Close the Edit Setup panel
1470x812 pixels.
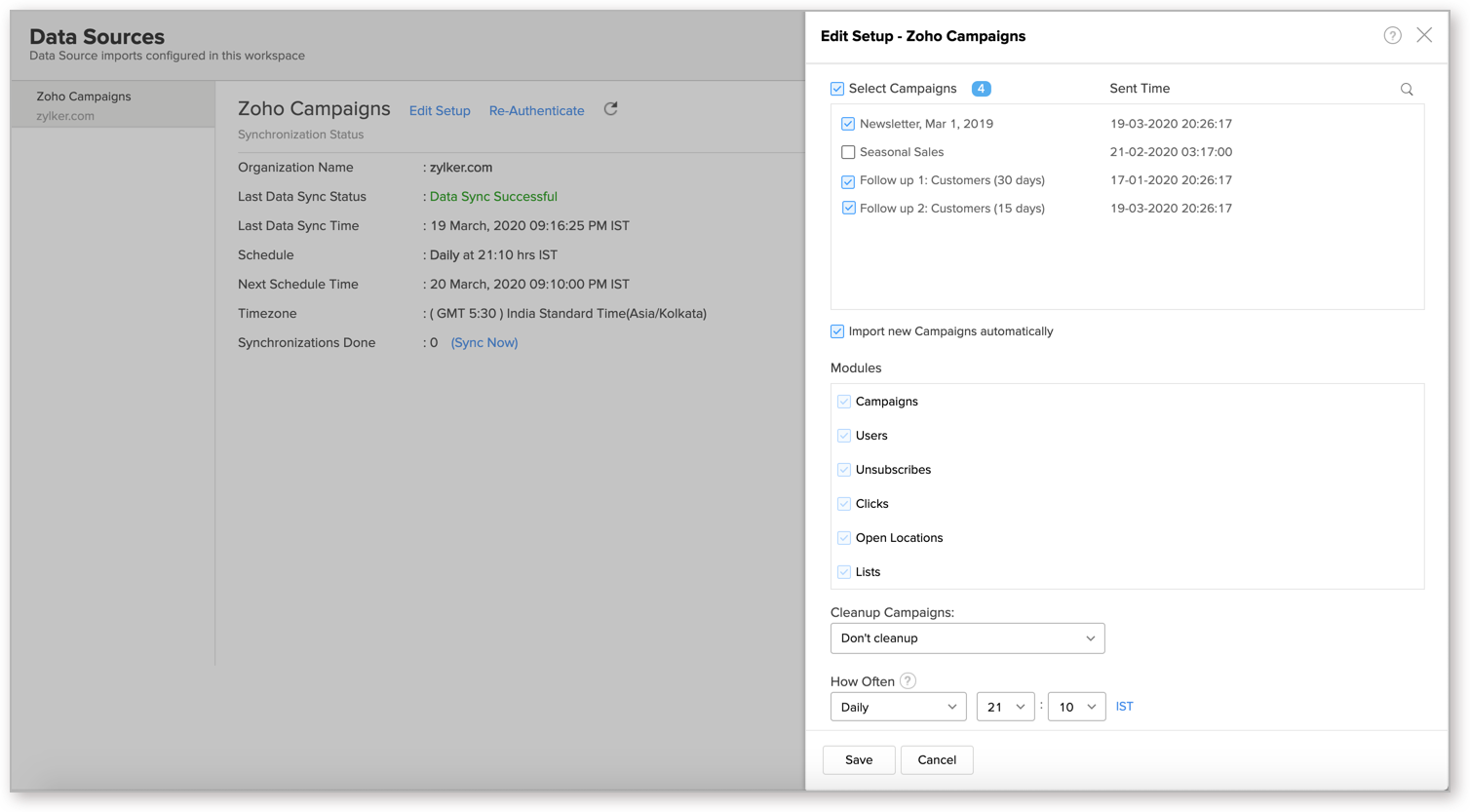1424,35
